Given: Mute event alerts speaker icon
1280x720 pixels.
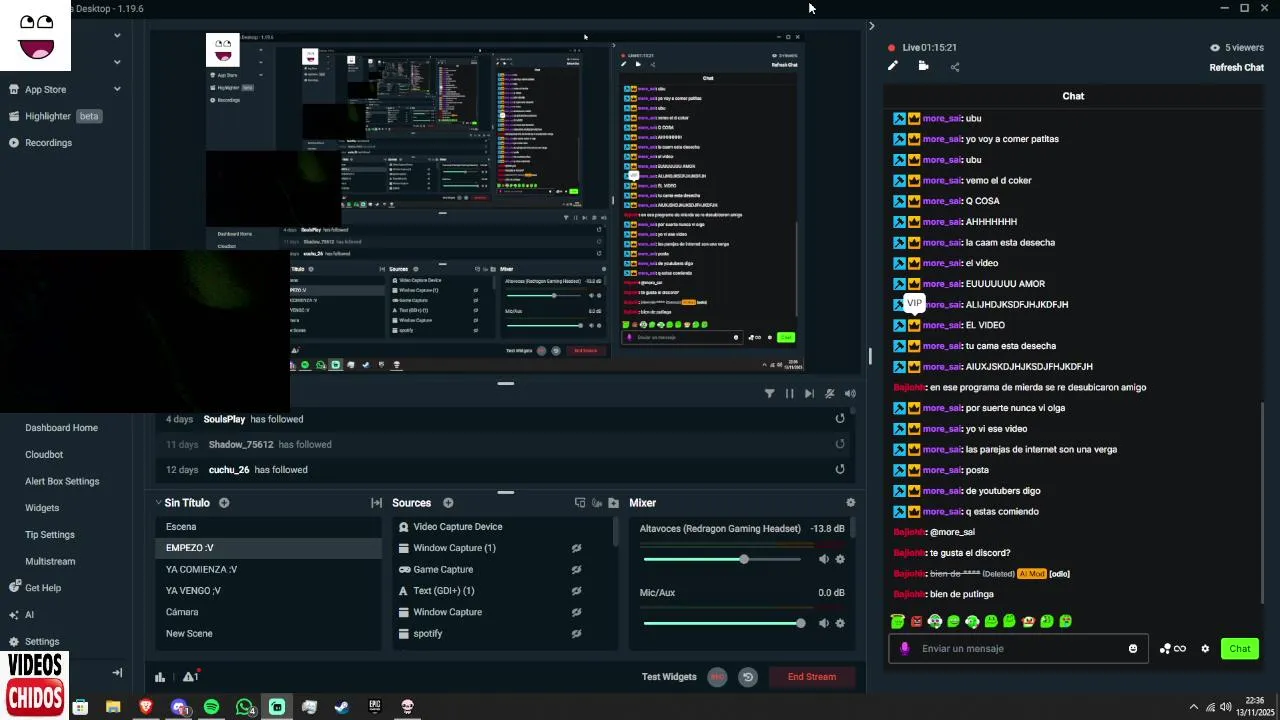Looking at the screenshot, I should (850, 393).
